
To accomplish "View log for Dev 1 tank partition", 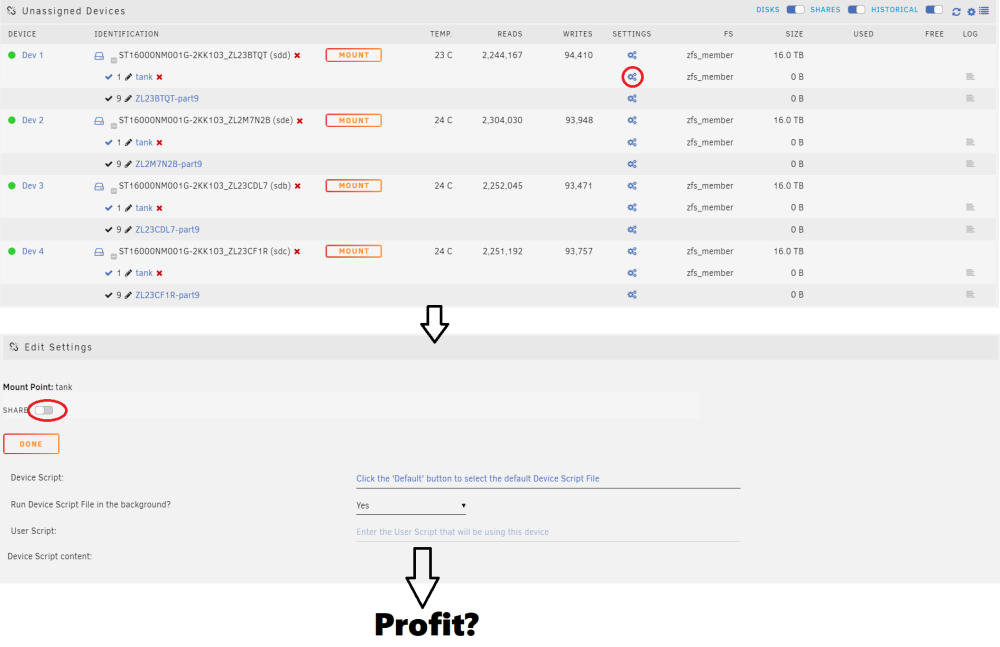I will 970,77.
